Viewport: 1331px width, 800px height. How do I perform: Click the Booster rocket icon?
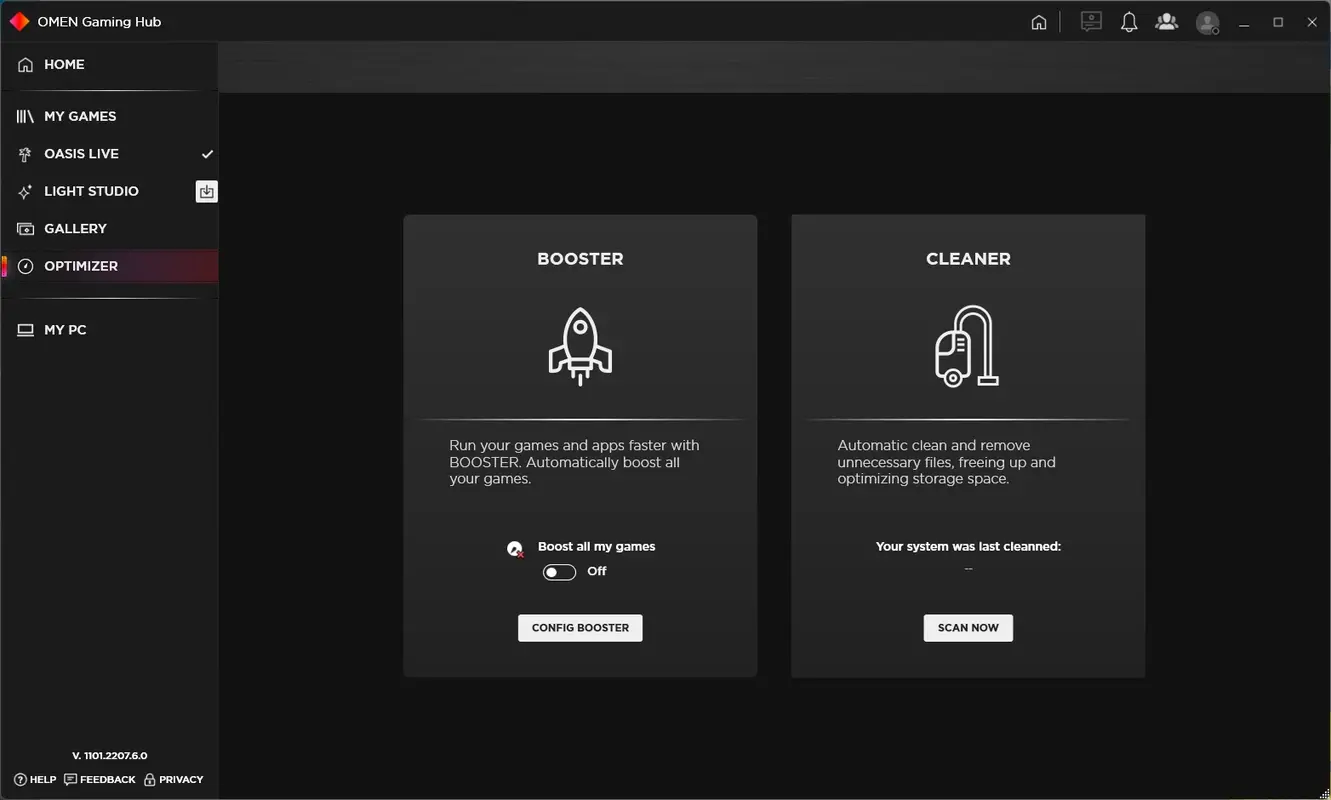tap(580, 347)
